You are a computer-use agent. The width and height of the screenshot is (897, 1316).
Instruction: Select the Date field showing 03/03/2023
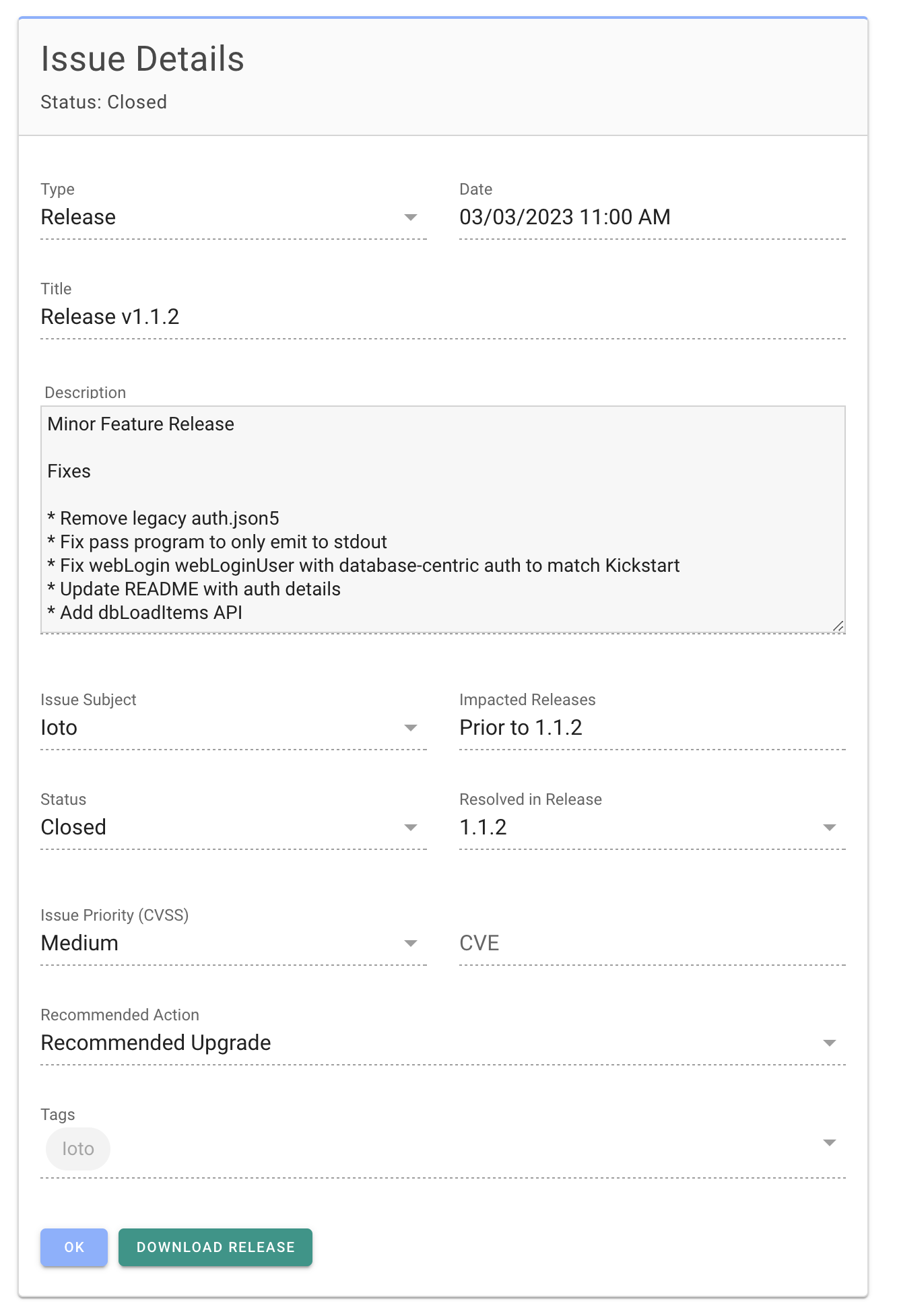tap(565, 217)
